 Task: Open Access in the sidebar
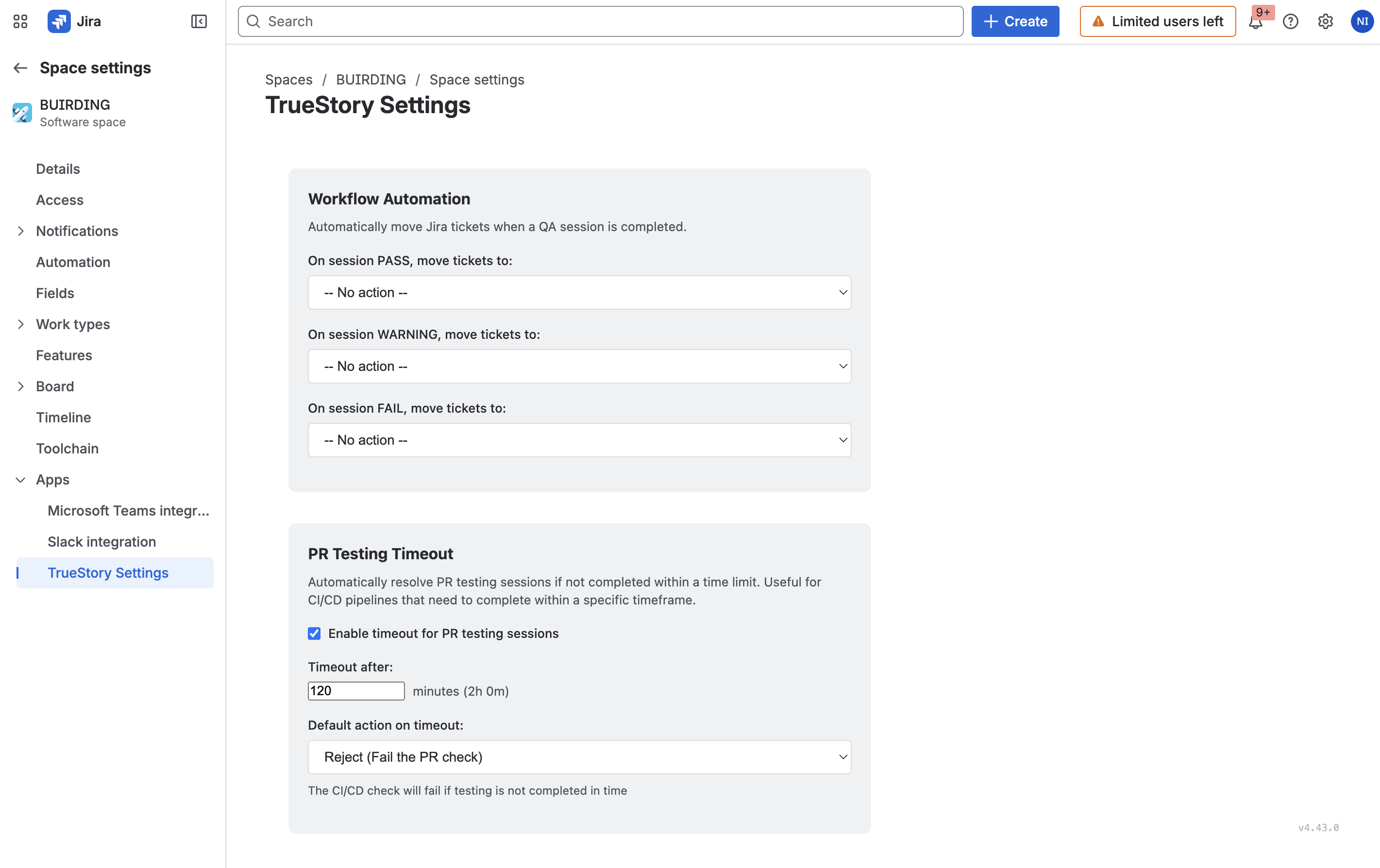pos(60,200)
